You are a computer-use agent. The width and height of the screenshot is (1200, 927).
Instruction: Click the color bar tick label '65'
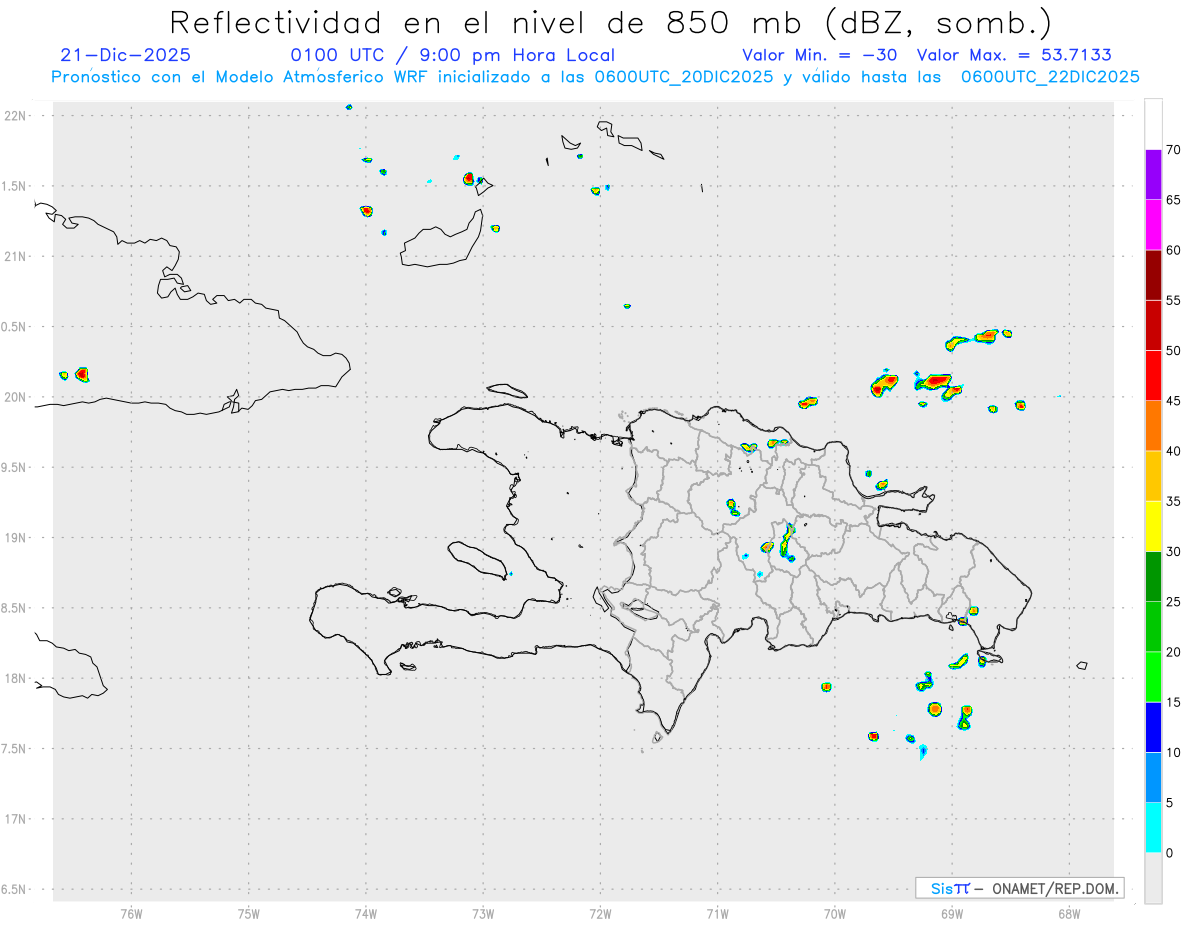click(1173, 200)
